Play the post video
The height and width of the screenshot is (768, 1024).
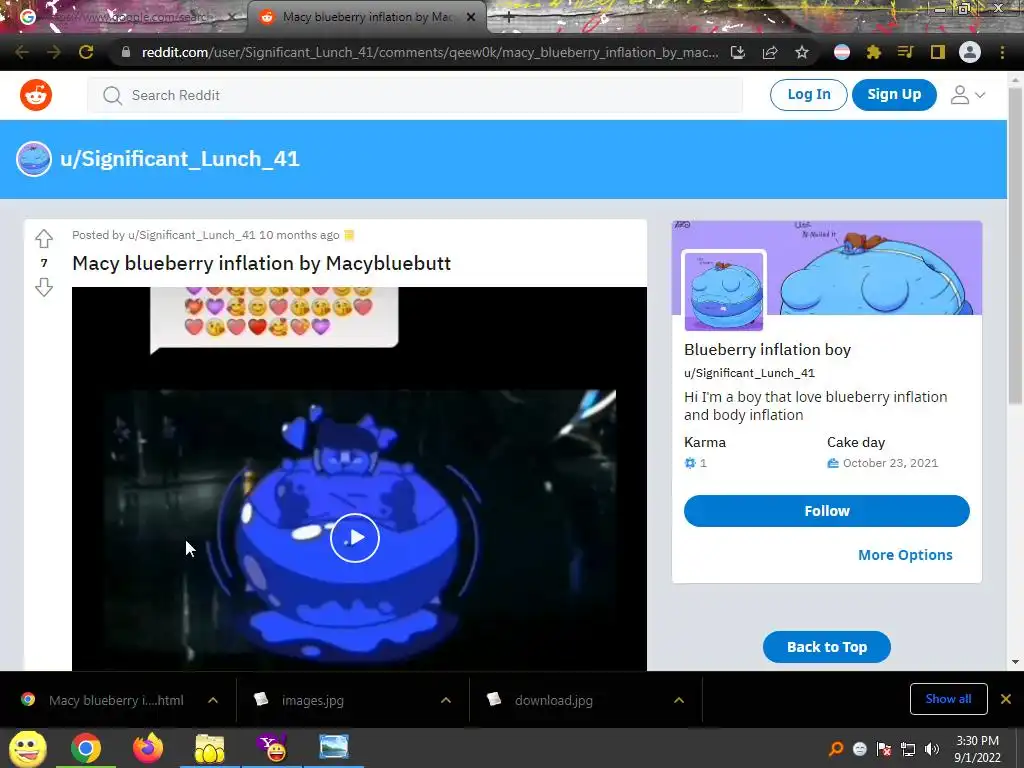pyautogui.click(x=355, y=537)
